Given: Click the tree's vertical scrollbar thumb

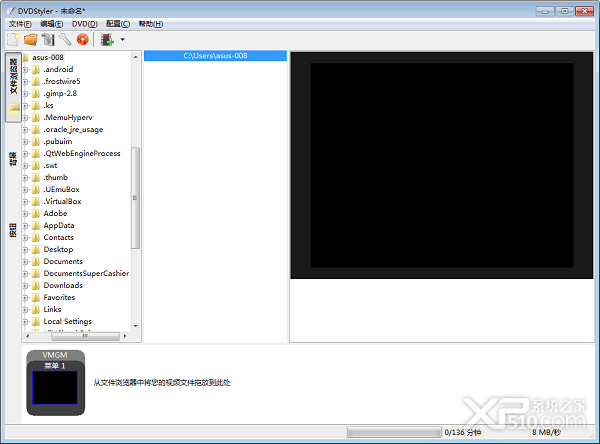Looking at the screenshot, I should pyautogui.click(x=135, y=198).
